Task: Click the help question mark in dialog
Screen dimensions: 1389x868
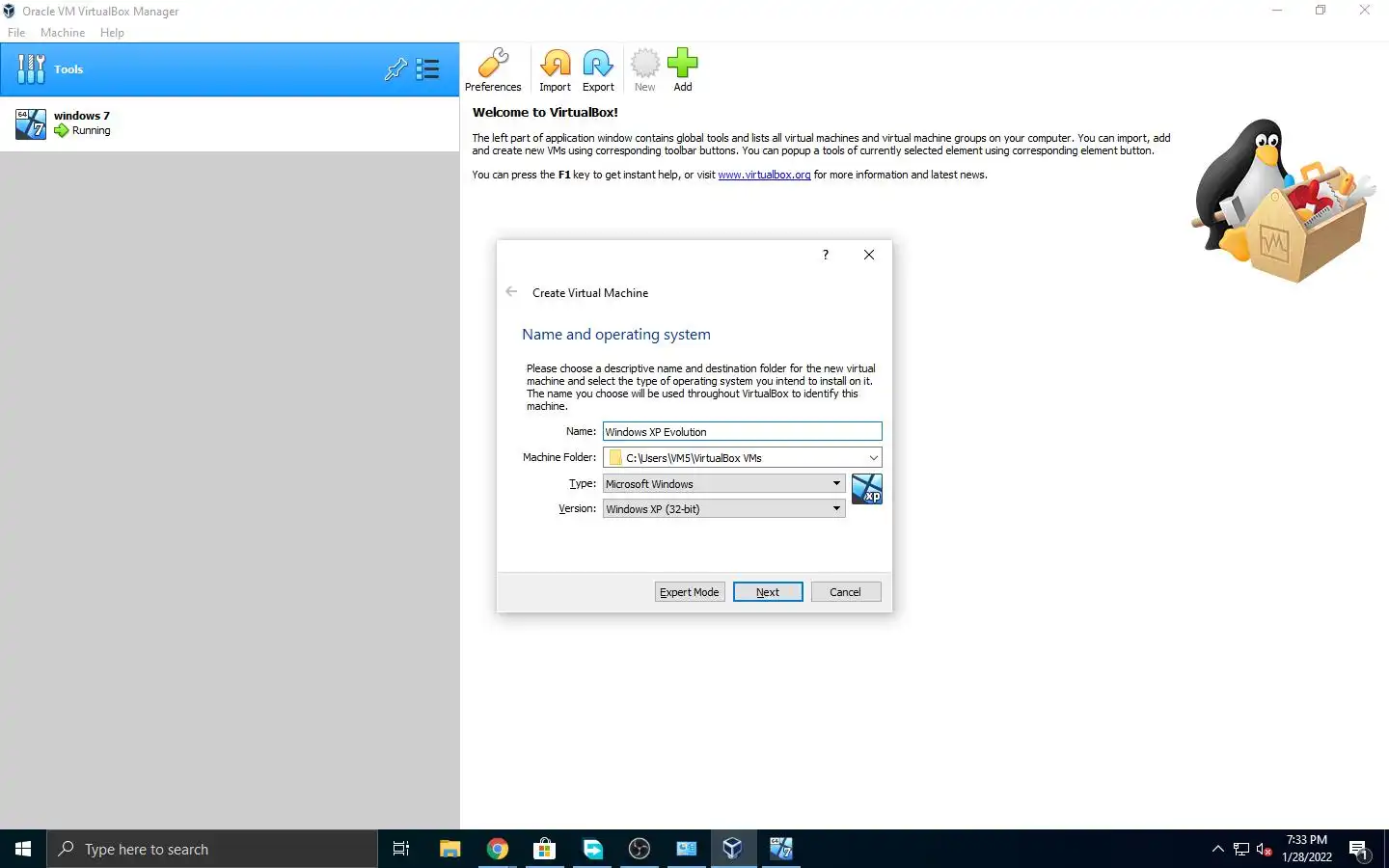Action: click(826, 255)
